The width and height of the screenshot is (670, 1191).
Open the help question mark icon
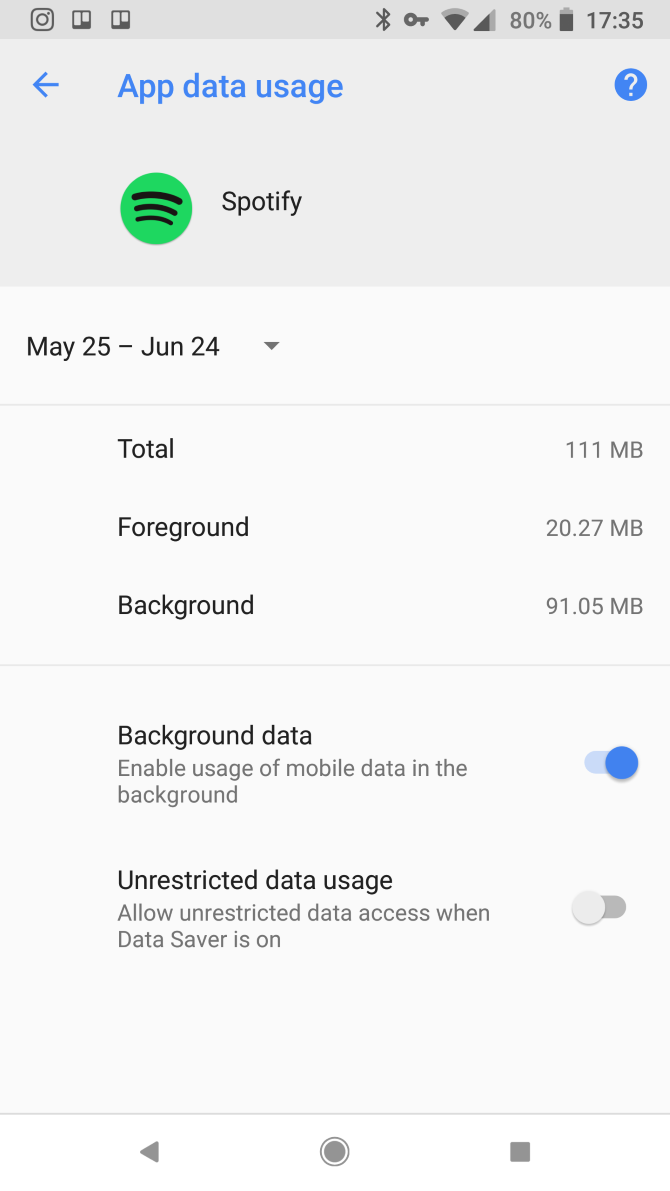coord(630,86)
